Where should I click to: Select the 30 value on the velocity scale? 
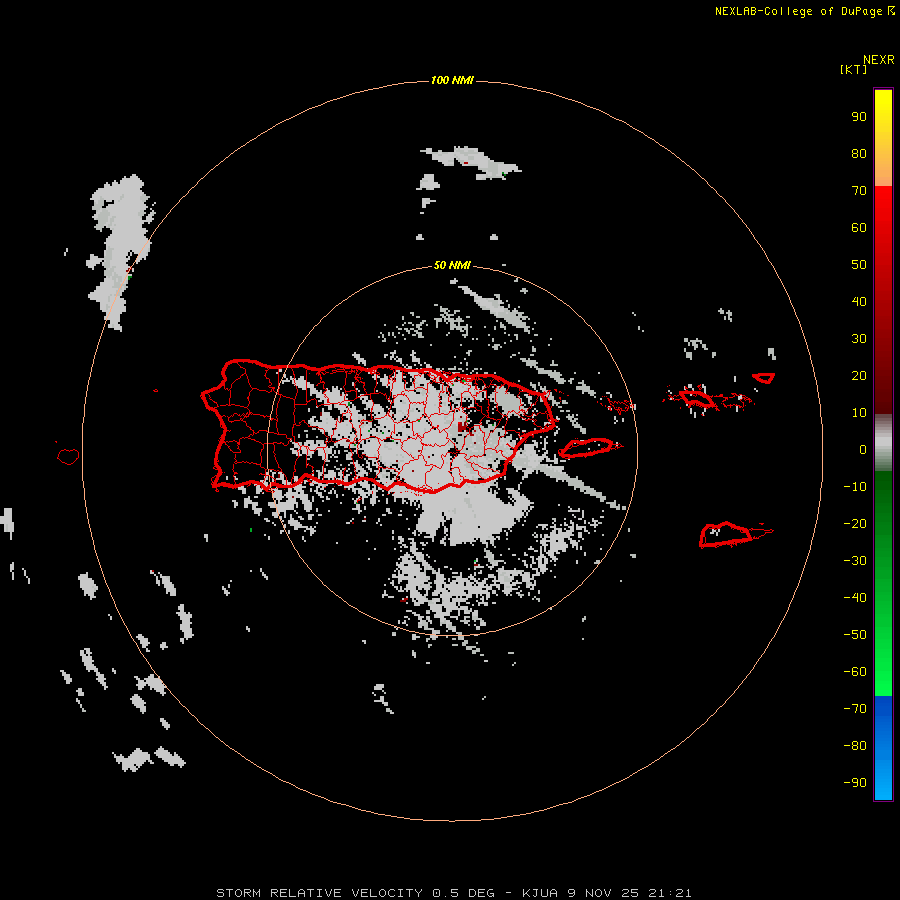click(859, 339)
